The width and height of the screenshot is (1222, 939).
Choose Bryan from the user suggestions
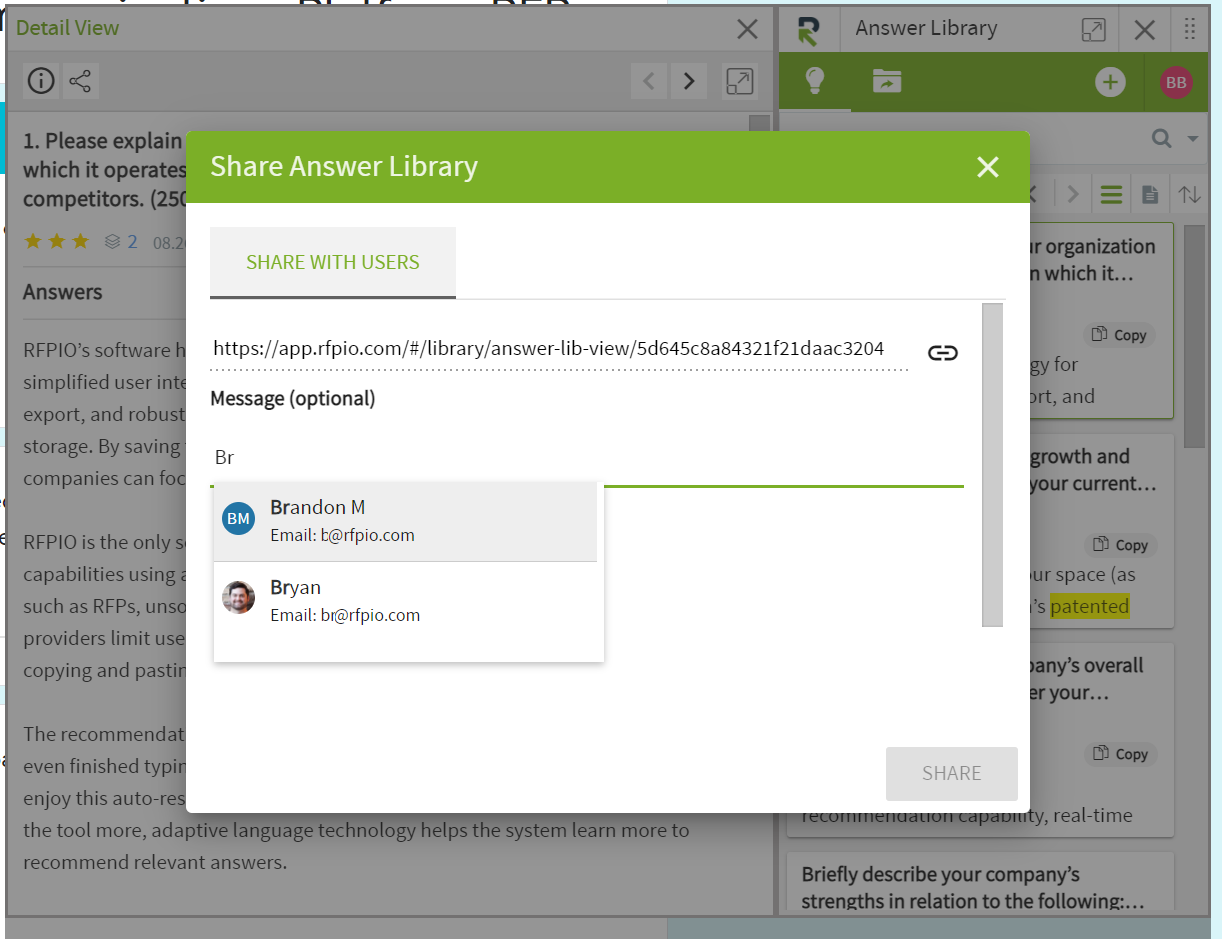(x=405, y=601)
